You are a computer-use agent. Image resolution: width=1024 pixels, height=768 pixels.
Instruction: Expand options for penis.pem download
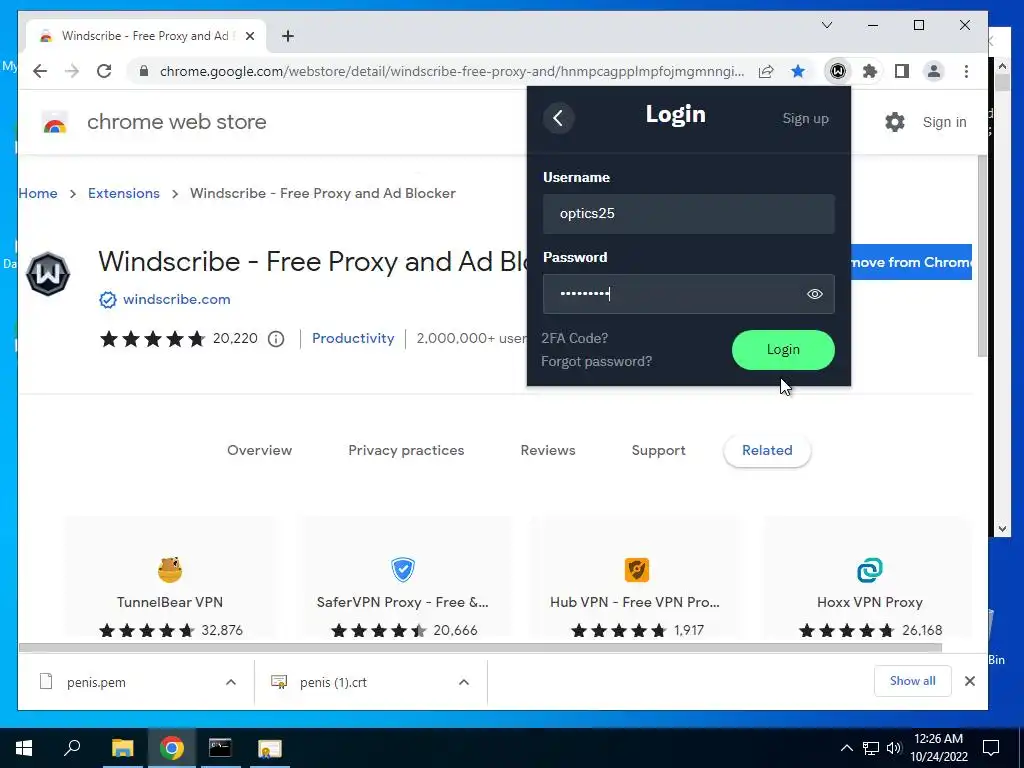(x=231, y=682)
